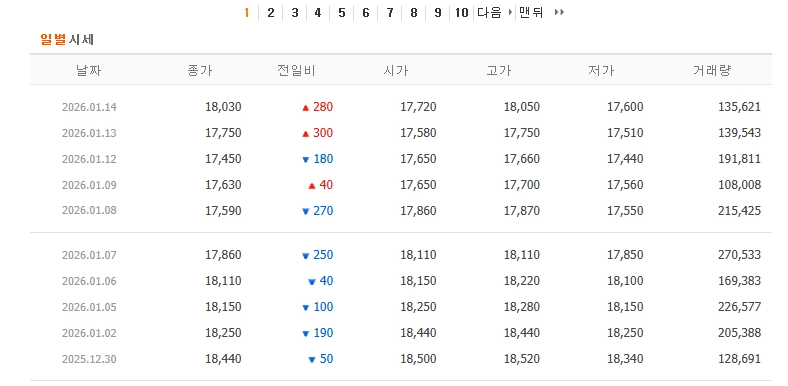This screenshot has width=788, height=386.
Task: Click low price 18,340
Action: click(x=625, y=359)
